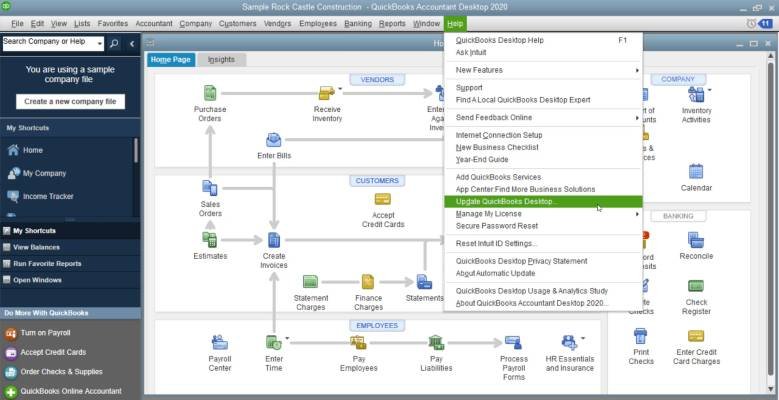Viewport: 779px width, 400px height.
Task: Select Reset Intuit ID Settings
Action: [x=543, y=243]
